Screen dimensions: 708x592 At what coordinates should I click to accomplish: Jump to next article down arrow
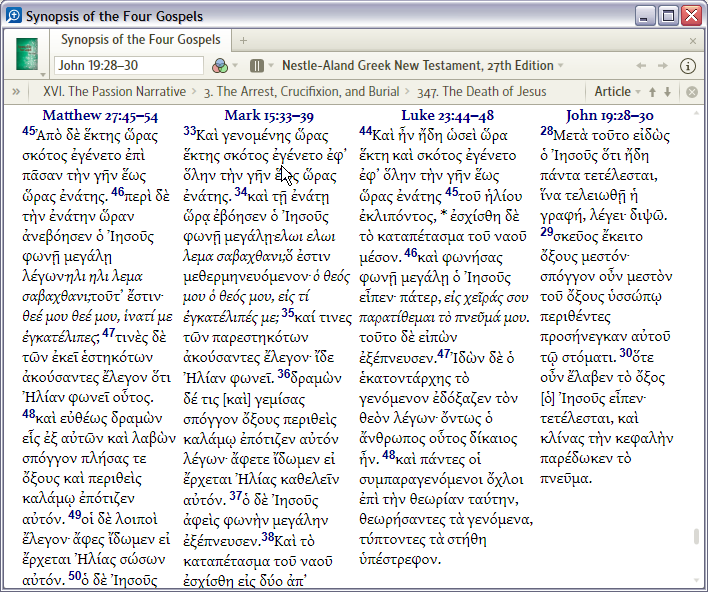coord(667,92)
